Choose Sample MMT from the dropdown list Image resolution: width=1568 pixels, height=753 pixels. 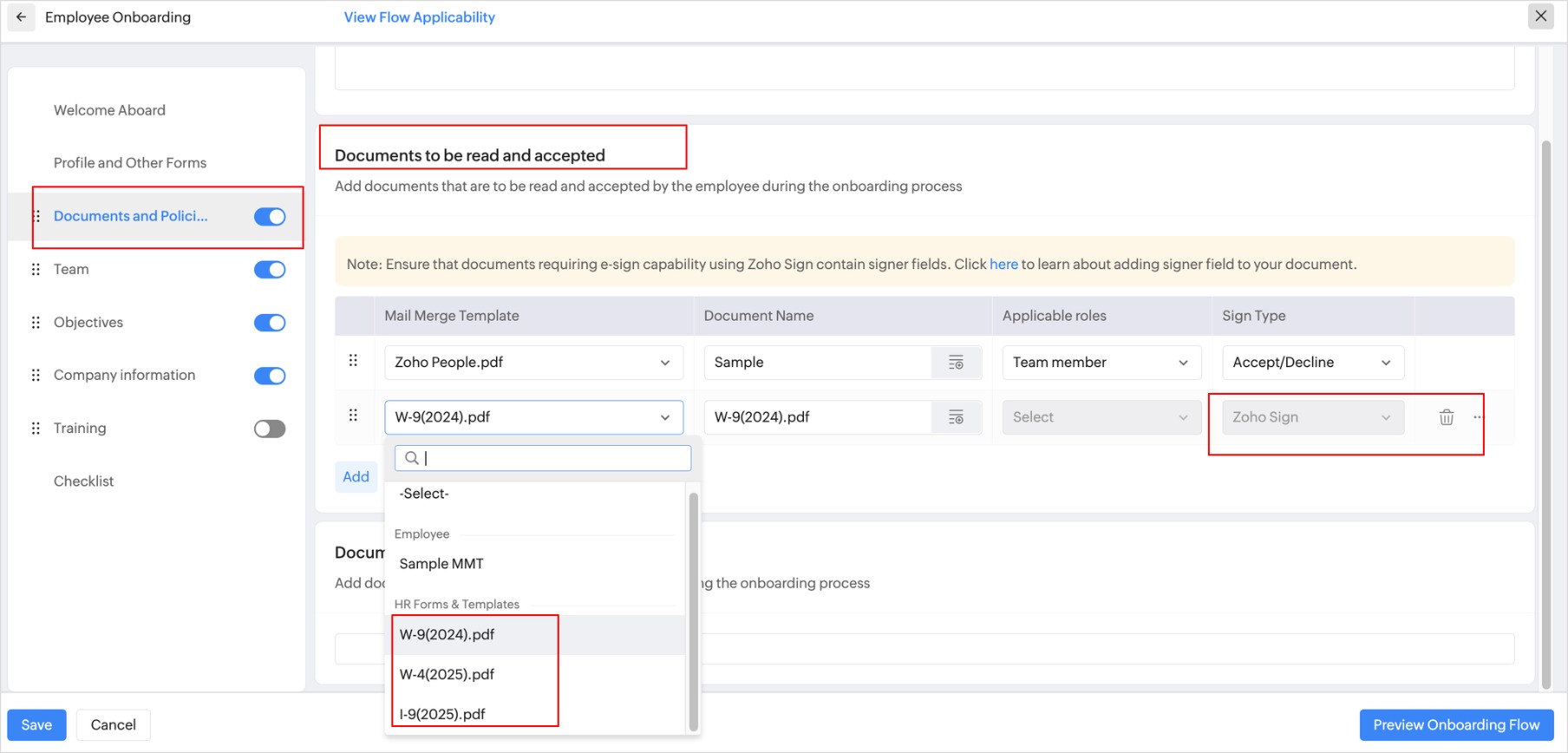click(441, 564)
